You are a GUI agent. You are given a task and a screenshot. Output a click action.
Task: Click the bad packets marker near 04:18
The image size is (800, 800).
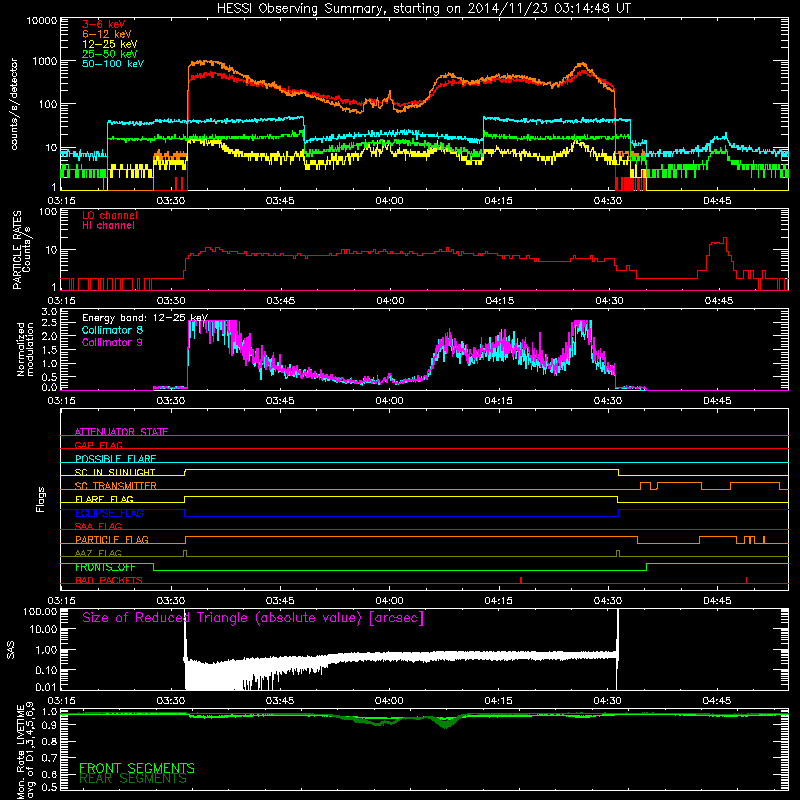click(521, 580)
